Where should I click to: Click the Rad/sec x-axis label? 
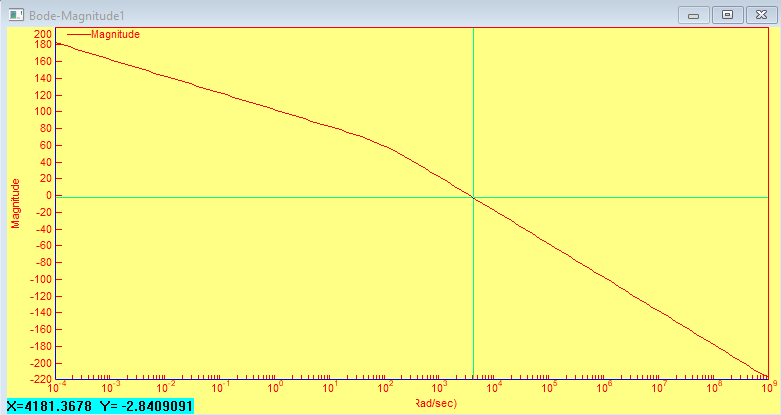(x=436, y=403)
